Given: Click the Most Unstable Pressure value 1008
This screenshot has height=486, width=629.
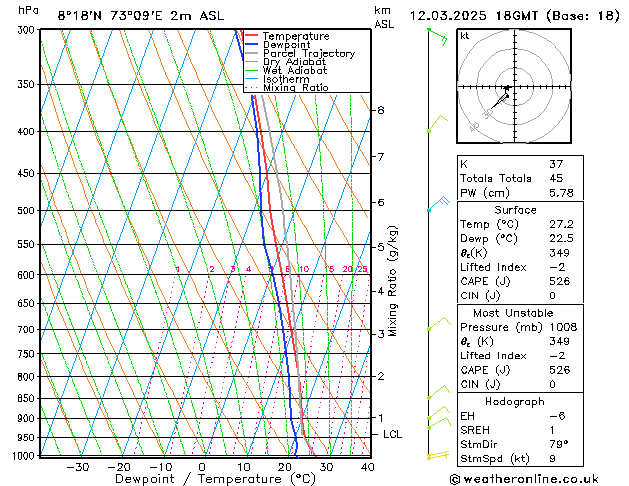Looking at the screenshot, I should pyautogui.click(x=563, y=327).
